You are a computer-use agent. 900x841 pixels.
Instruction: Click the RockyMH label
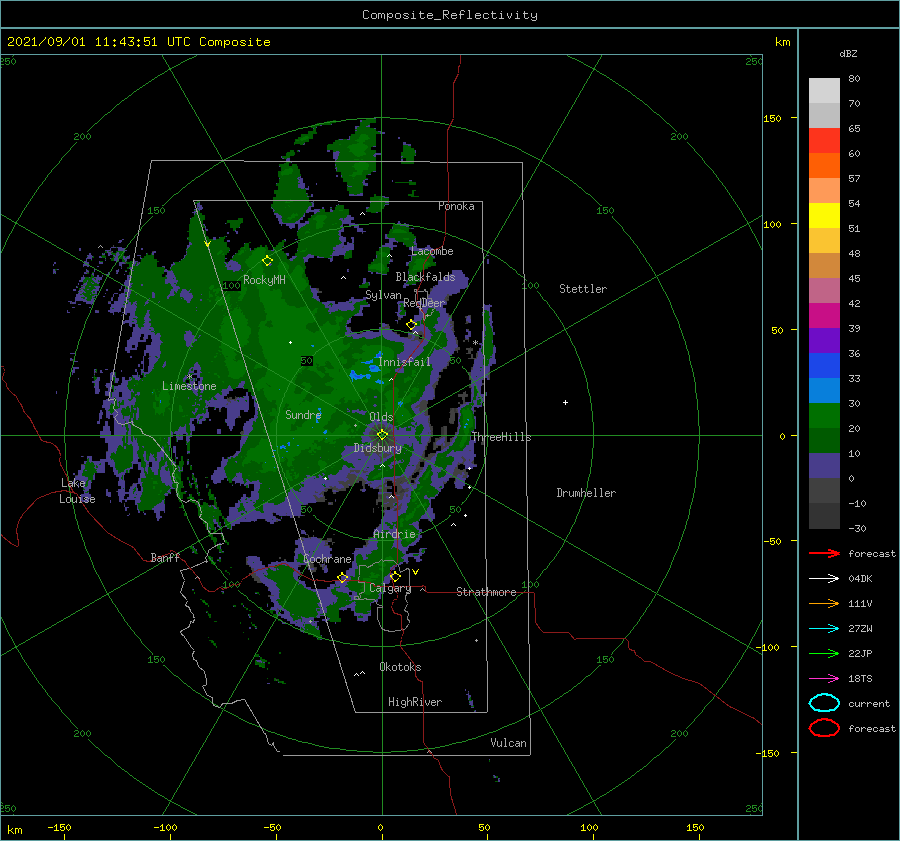click(264, 280)
